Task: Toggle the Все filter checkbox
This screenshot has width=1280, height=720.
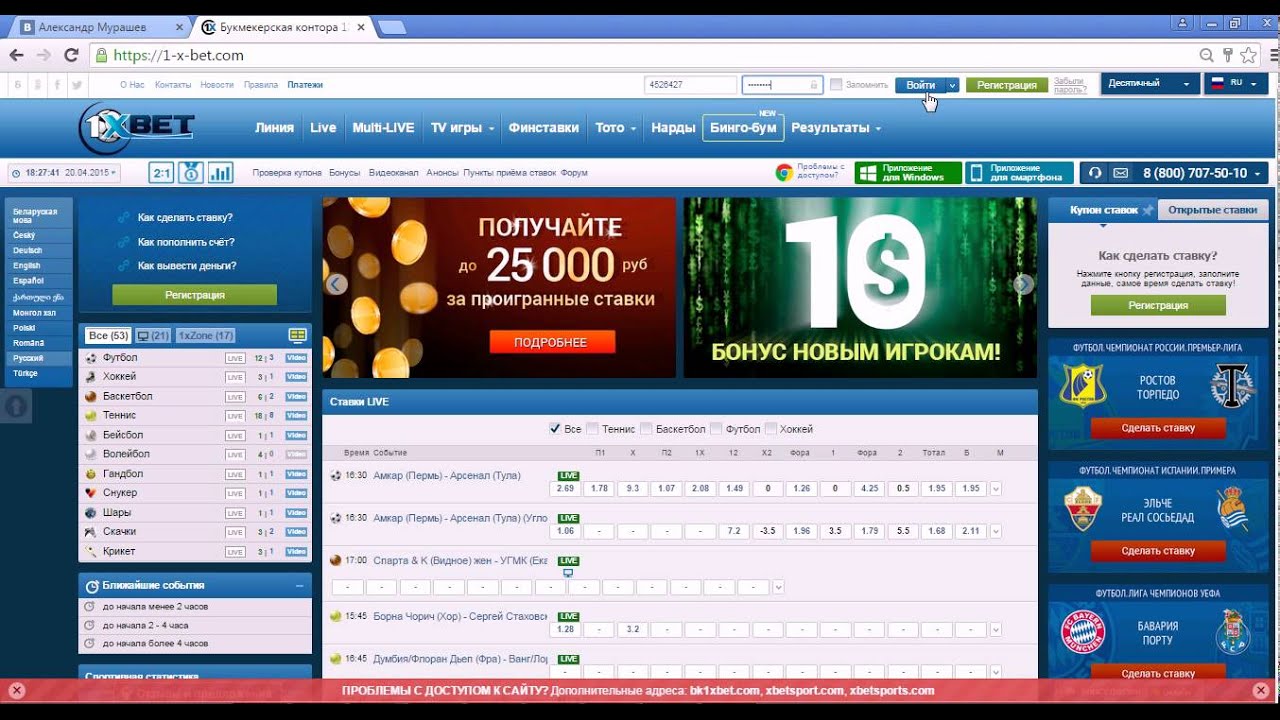Action: point(555,428)
